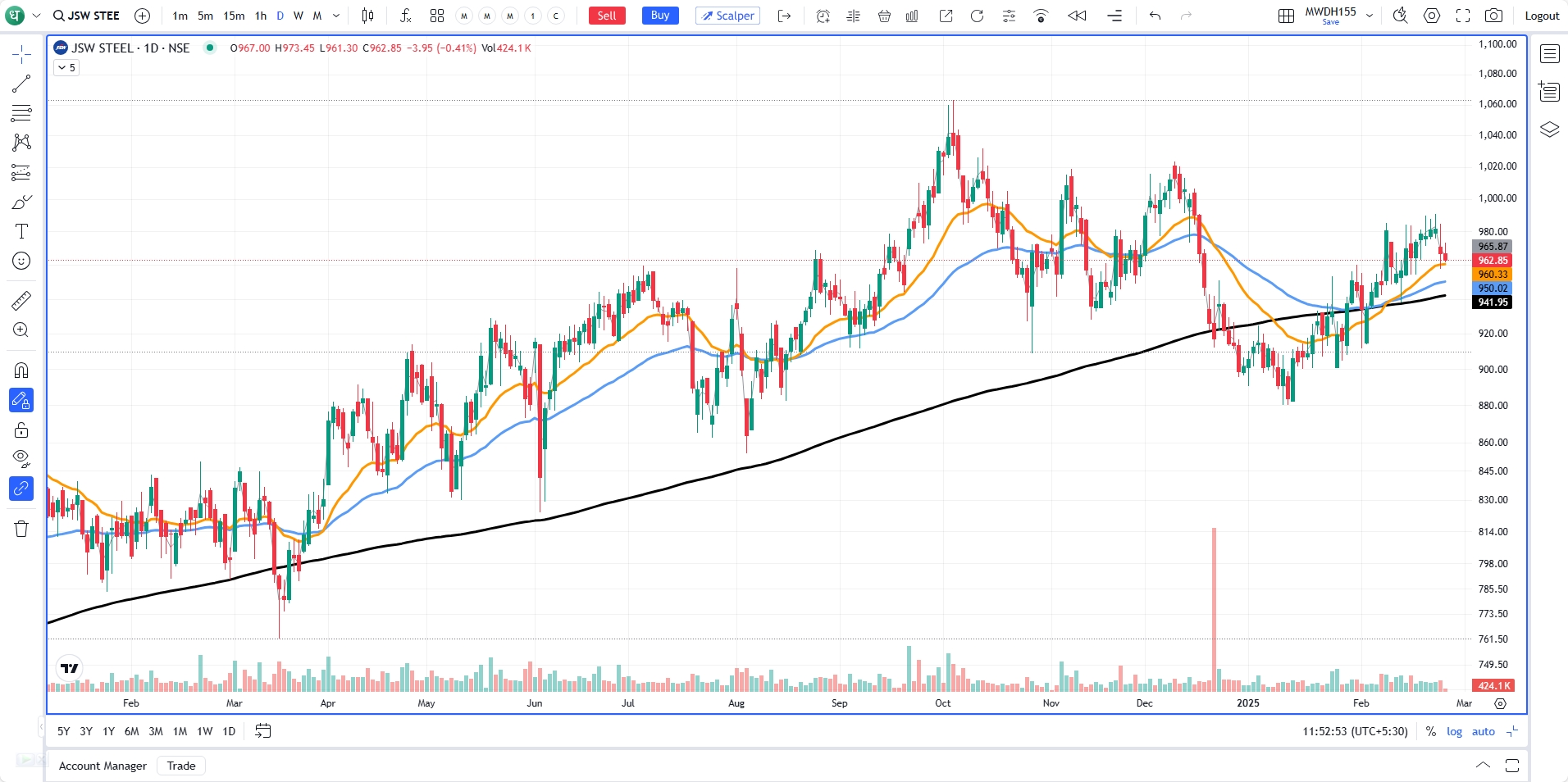Maximize the bottom Account Manager panel
This screenshot has height=782, width=1568.
pyautogui.click(x=1512, y=765)
